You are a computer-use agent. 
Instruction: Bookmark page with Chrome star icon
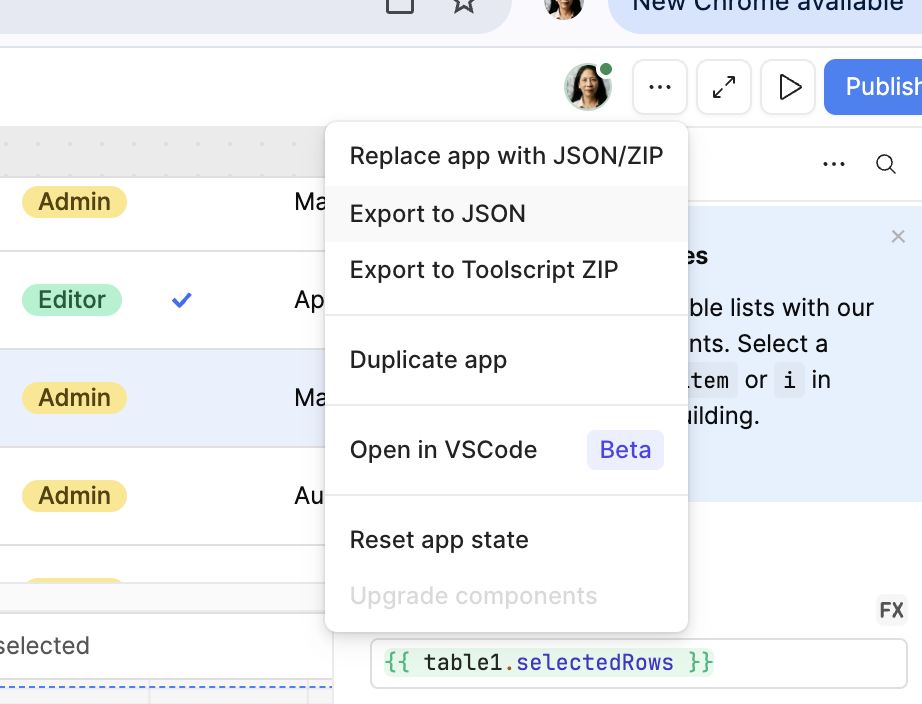(463, 5)
